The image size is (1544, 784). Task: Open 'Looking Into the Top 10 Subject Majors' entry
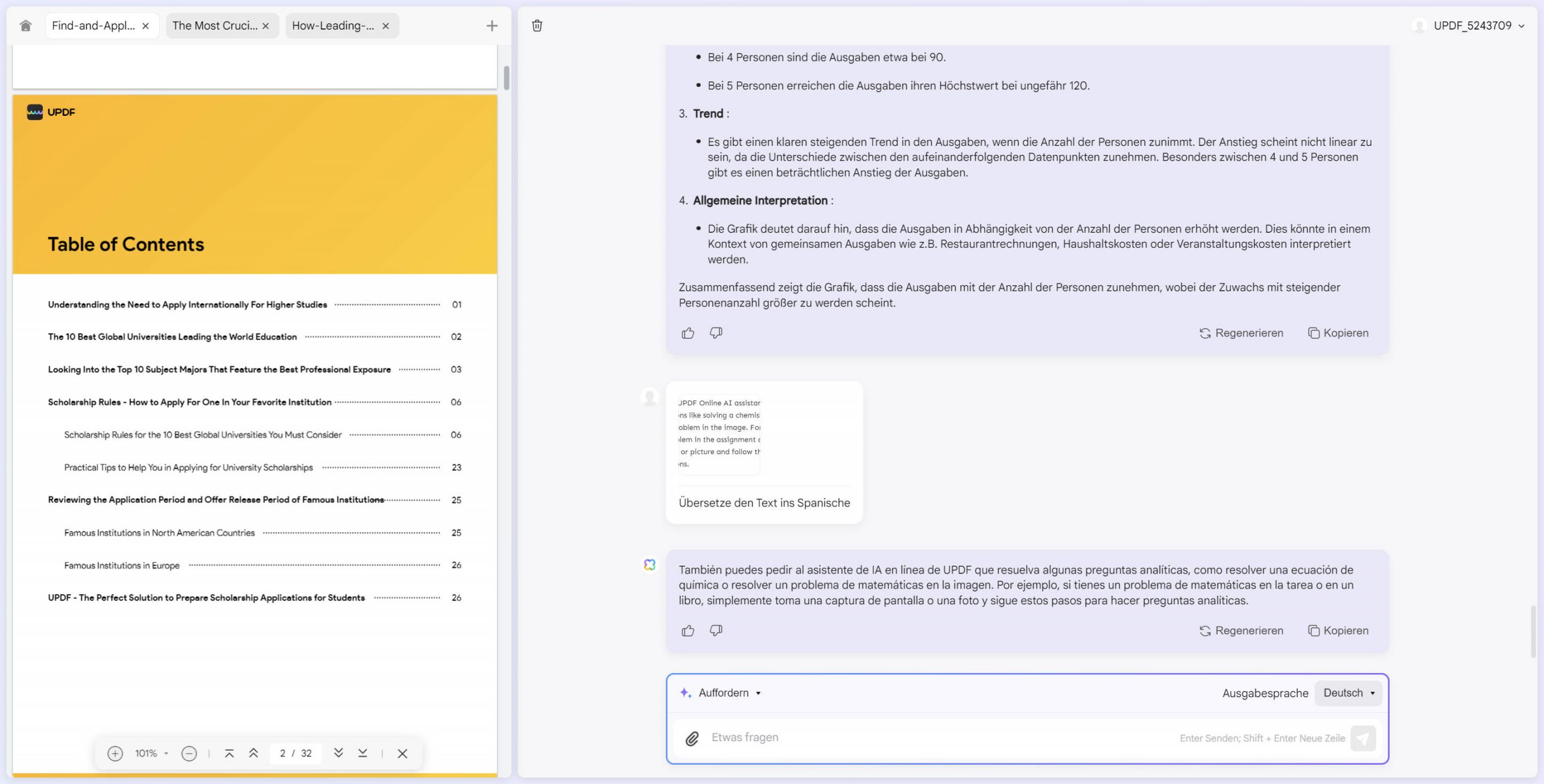click(x=255, y=369)
